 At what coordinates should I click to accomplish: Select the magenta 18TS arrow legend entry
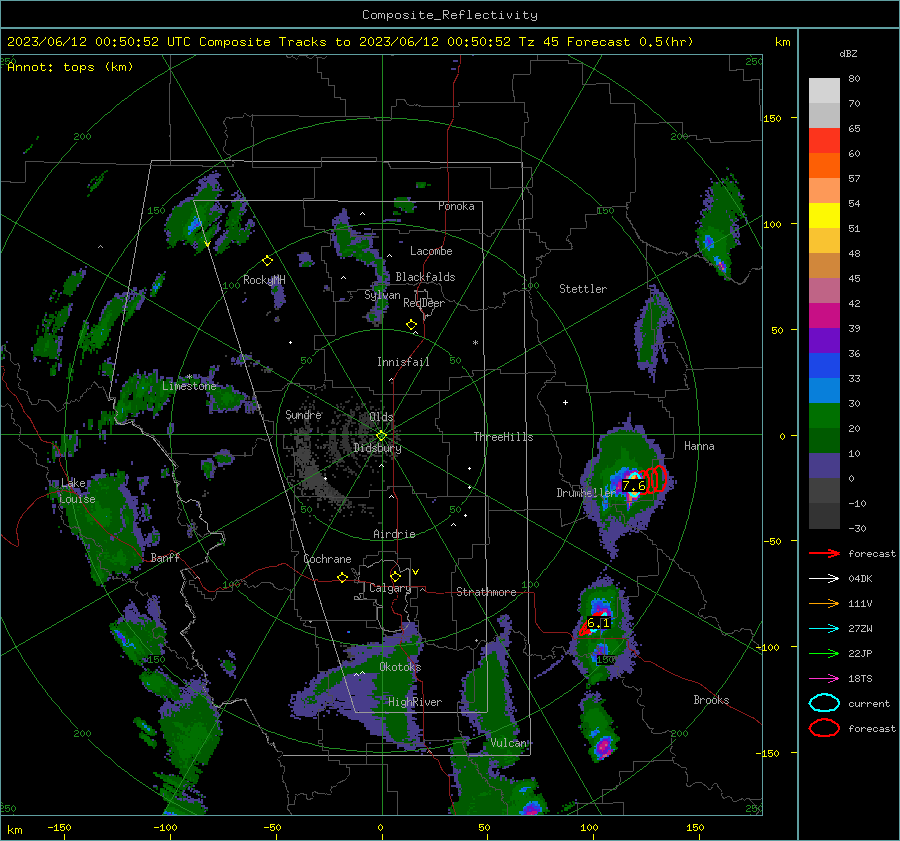824,679
